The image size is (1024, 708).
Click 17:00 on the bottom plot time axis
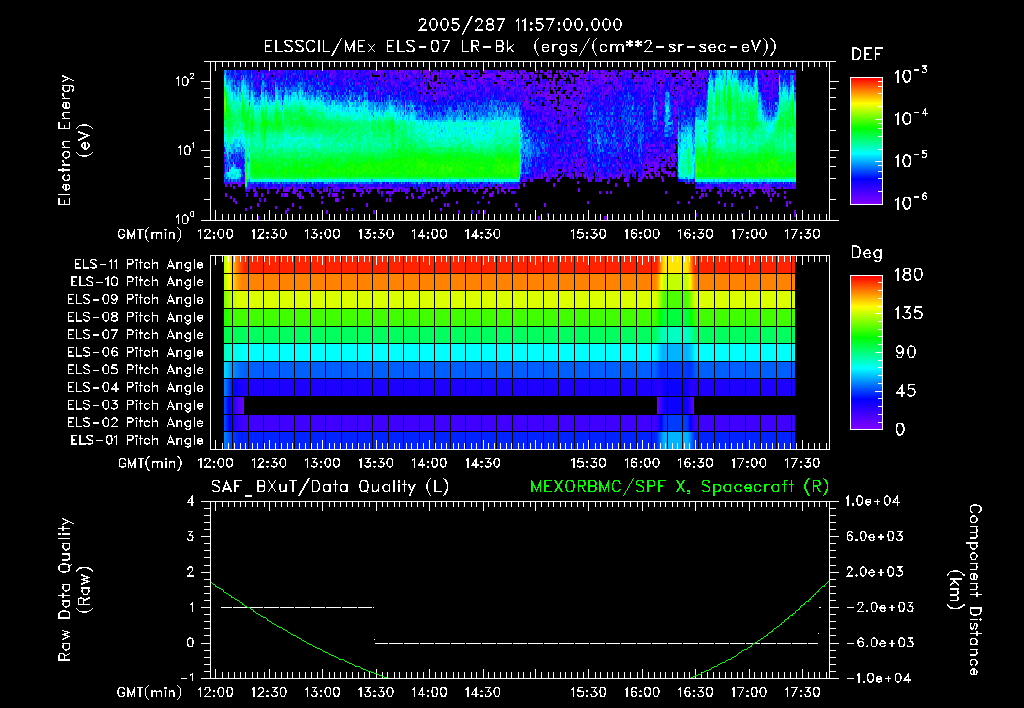pyautogui.click(x=748, y=692)
